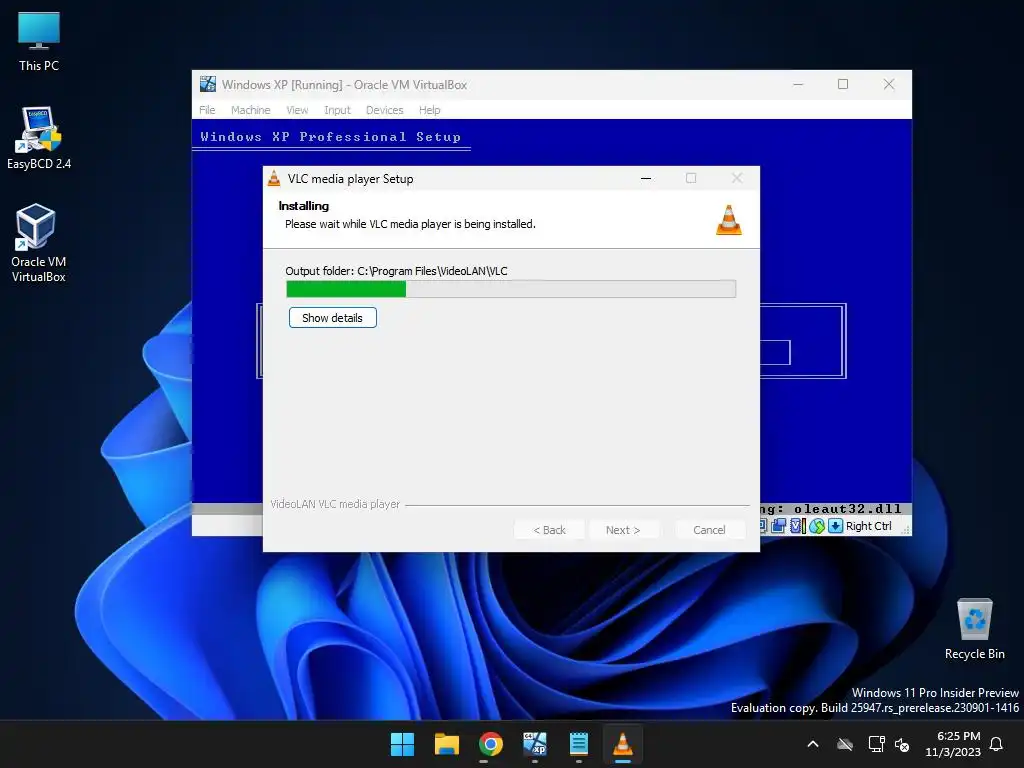The height and width of the screenshot is (768, 1024).
Task: Click the Show details button in VLC Setup
Action: 332,318
